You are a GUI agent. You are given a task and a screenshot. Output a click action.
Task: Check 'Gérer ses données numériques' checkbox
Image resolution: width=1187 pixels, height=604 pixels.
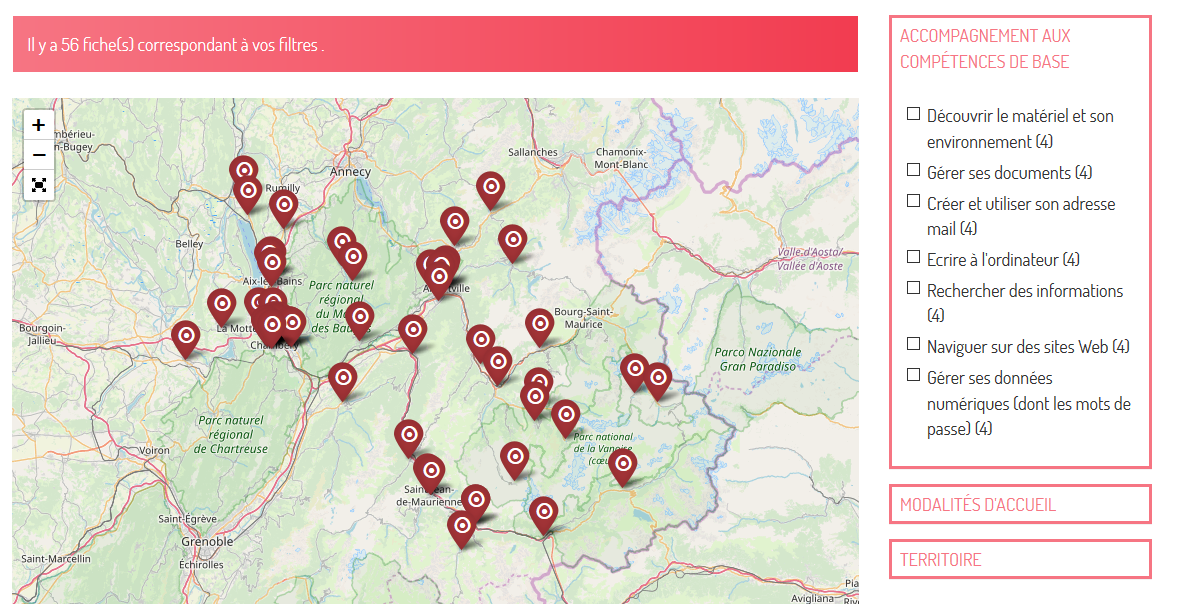click(x=913, y=375)
